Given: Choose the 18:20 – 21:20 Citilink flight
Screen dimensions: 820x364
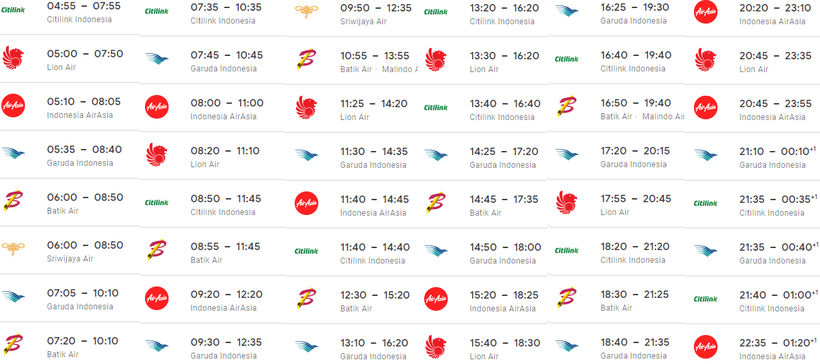Looking at the screenshot, I should pyautogui.click(x=617, y=252).
